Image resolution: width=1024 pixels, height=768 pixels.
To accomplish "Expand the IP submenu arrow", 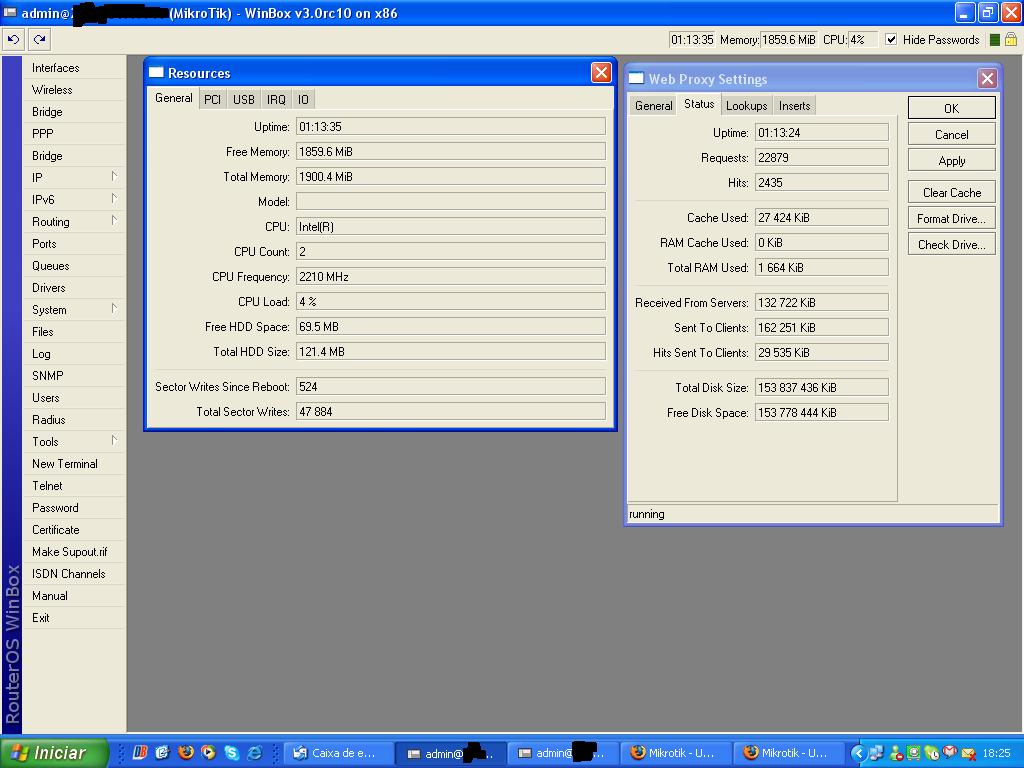I will click(x=114, y=176).
